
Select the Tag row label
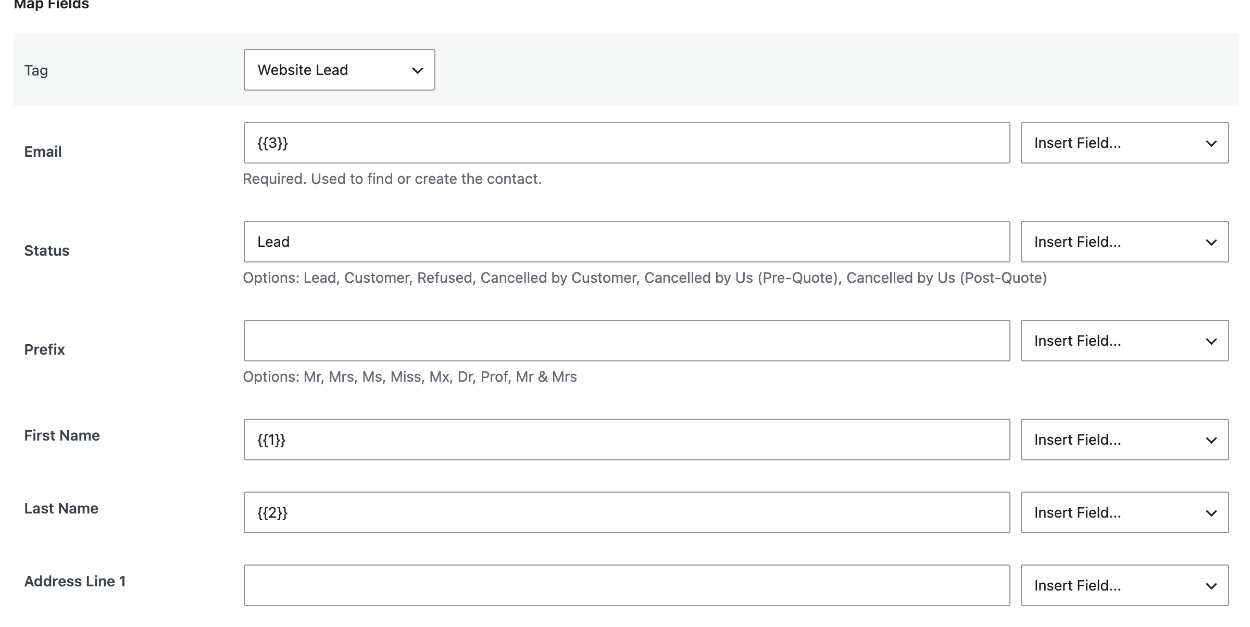click(x=36, y=71)
